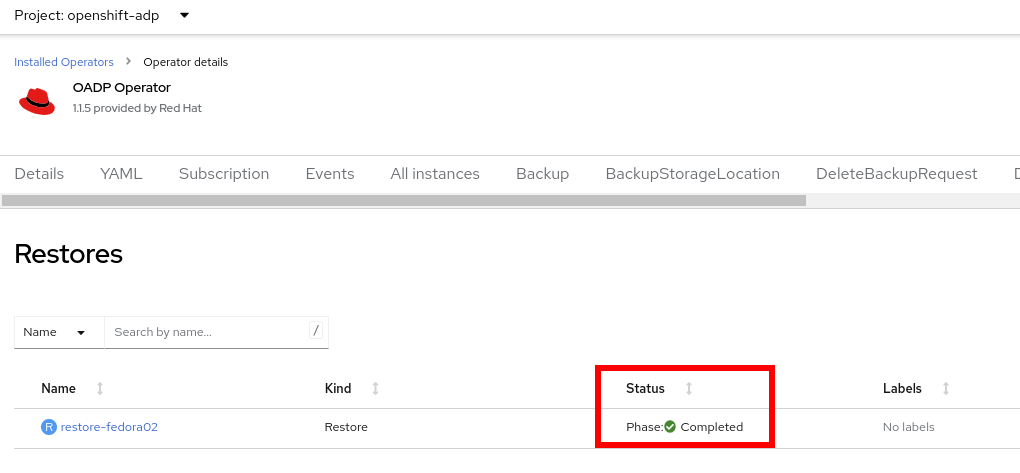Switch to the DeleteBackupRequest tab
The height and width of the screenshot is (473, 1020).
pyautogui.click(x=896, y=174)
